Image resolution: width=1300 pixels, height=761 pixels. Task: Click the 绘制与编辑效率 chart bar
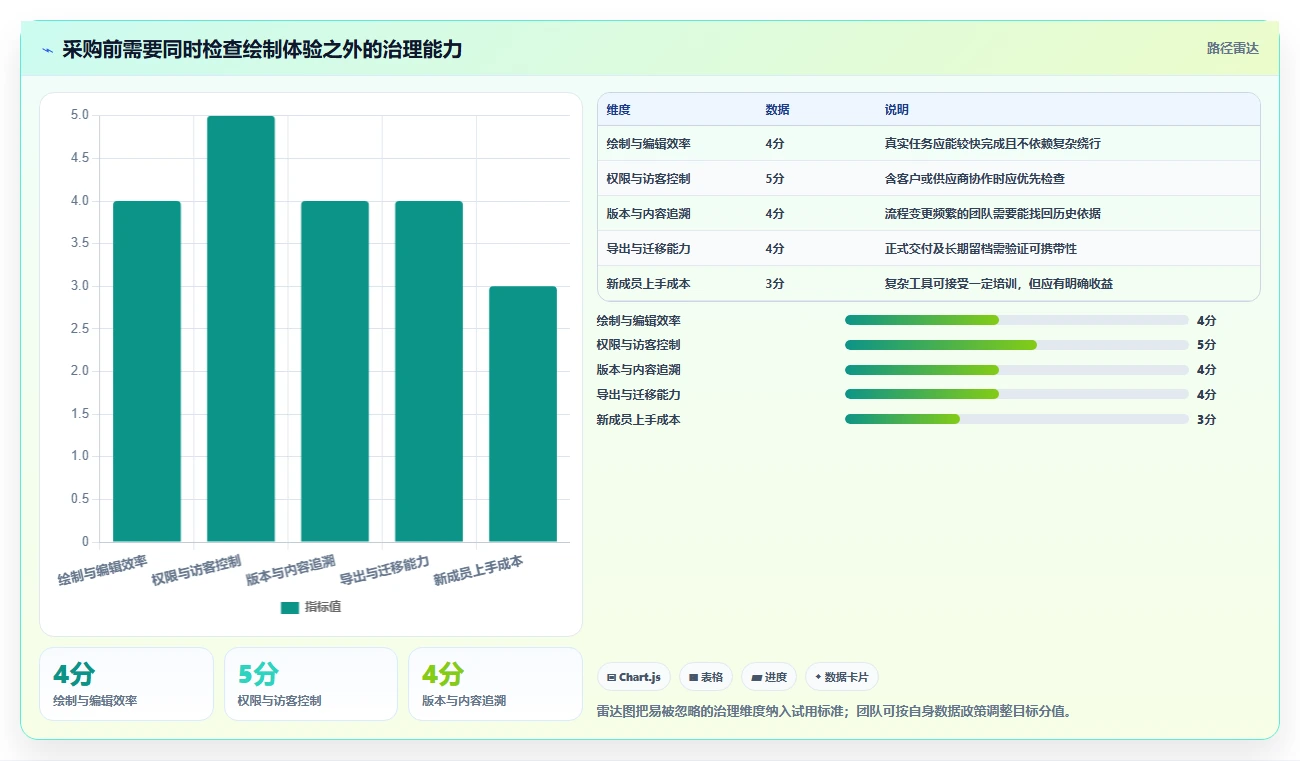[x=147, y=371]
